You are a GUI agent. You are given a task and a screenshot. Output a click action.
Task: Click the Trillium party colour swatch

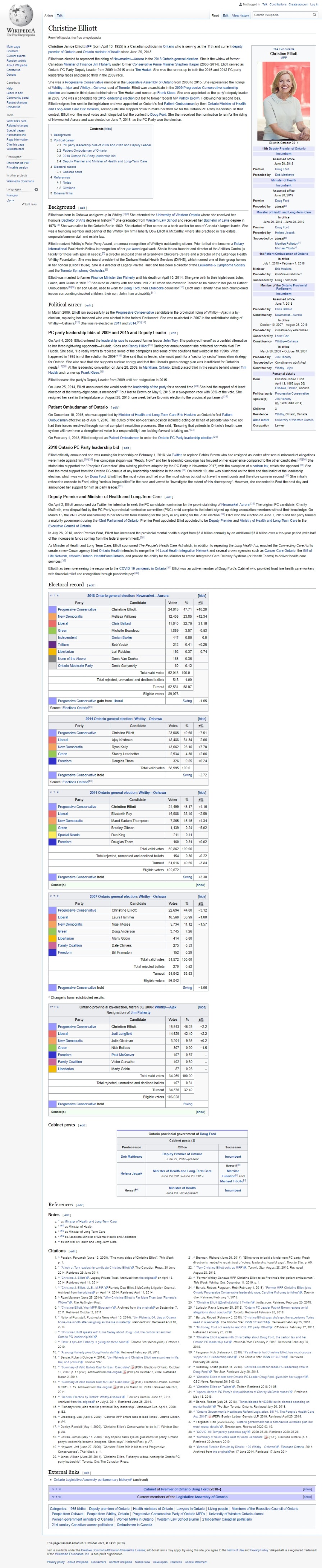coord(52,644)
